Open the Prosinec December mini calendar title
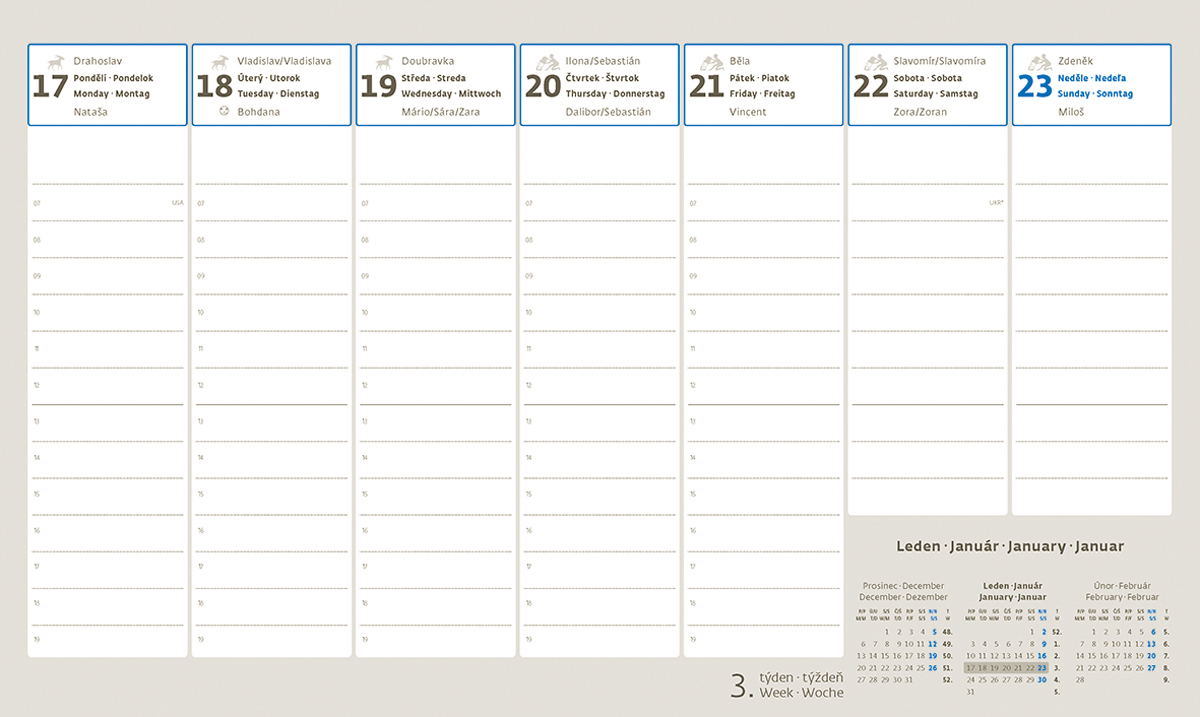Viewport: 1200px width, 717px height. coord(903,591)
